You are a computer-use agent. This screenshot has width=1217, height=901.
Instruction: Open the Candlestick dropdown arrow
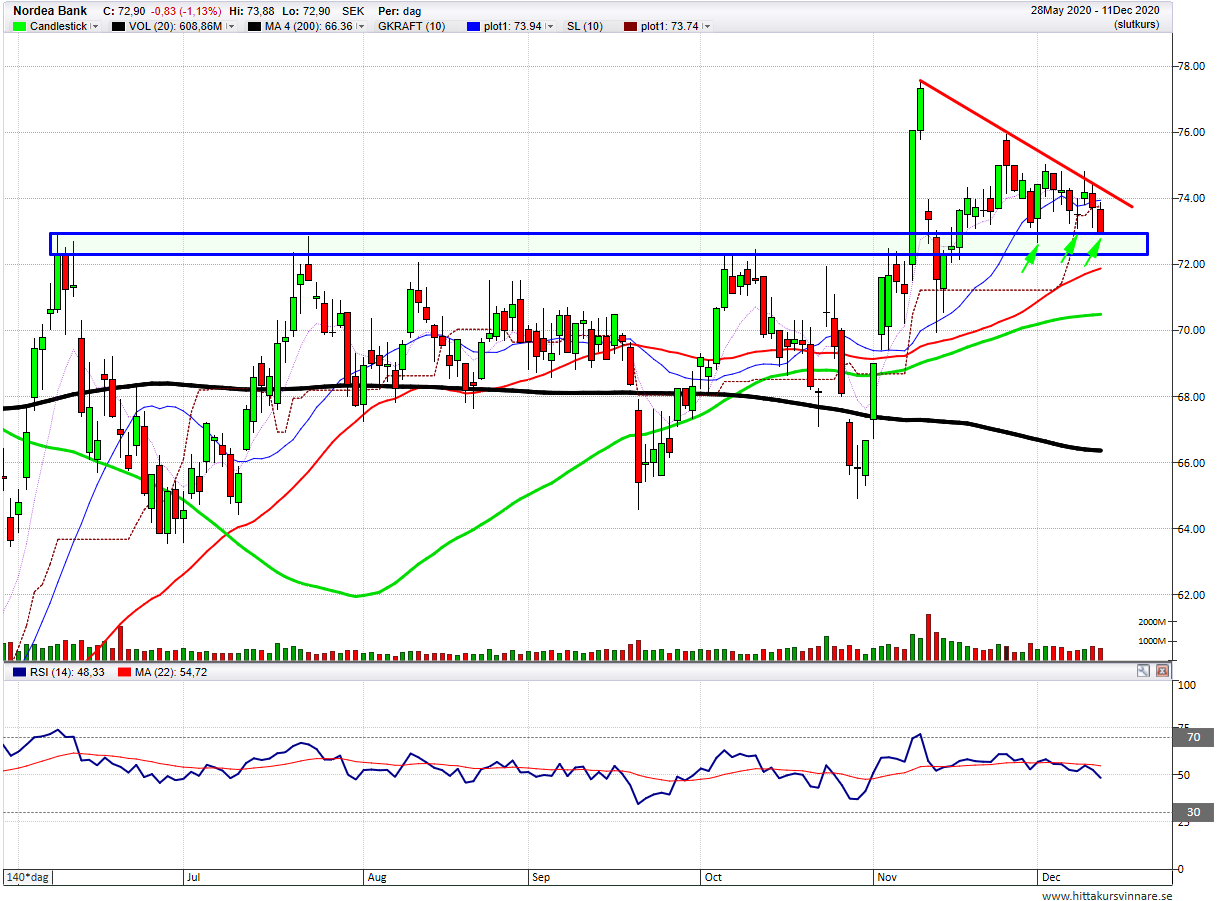point(95,26)
